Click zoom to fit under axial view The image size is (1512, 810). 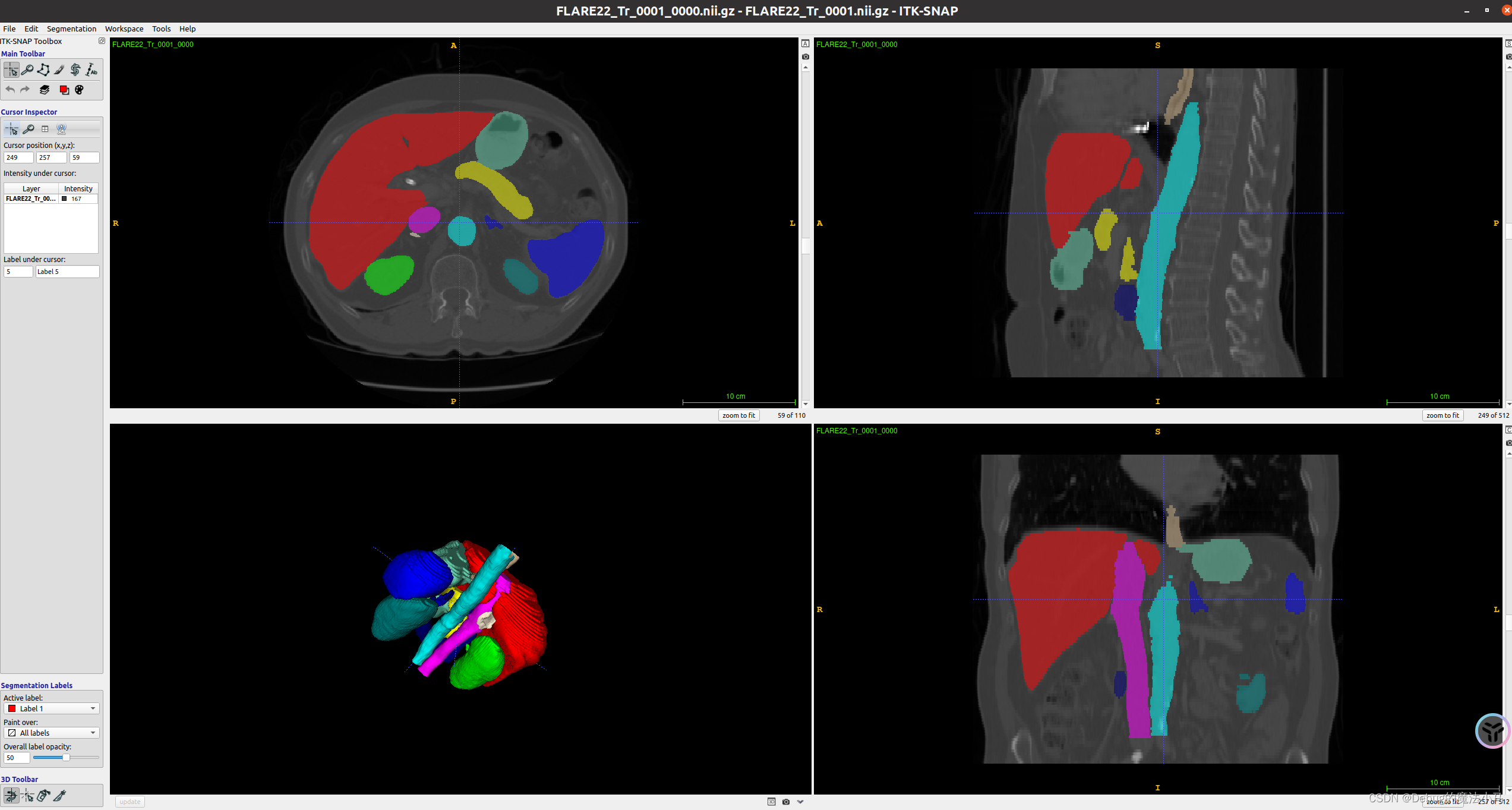click(738, 415)
